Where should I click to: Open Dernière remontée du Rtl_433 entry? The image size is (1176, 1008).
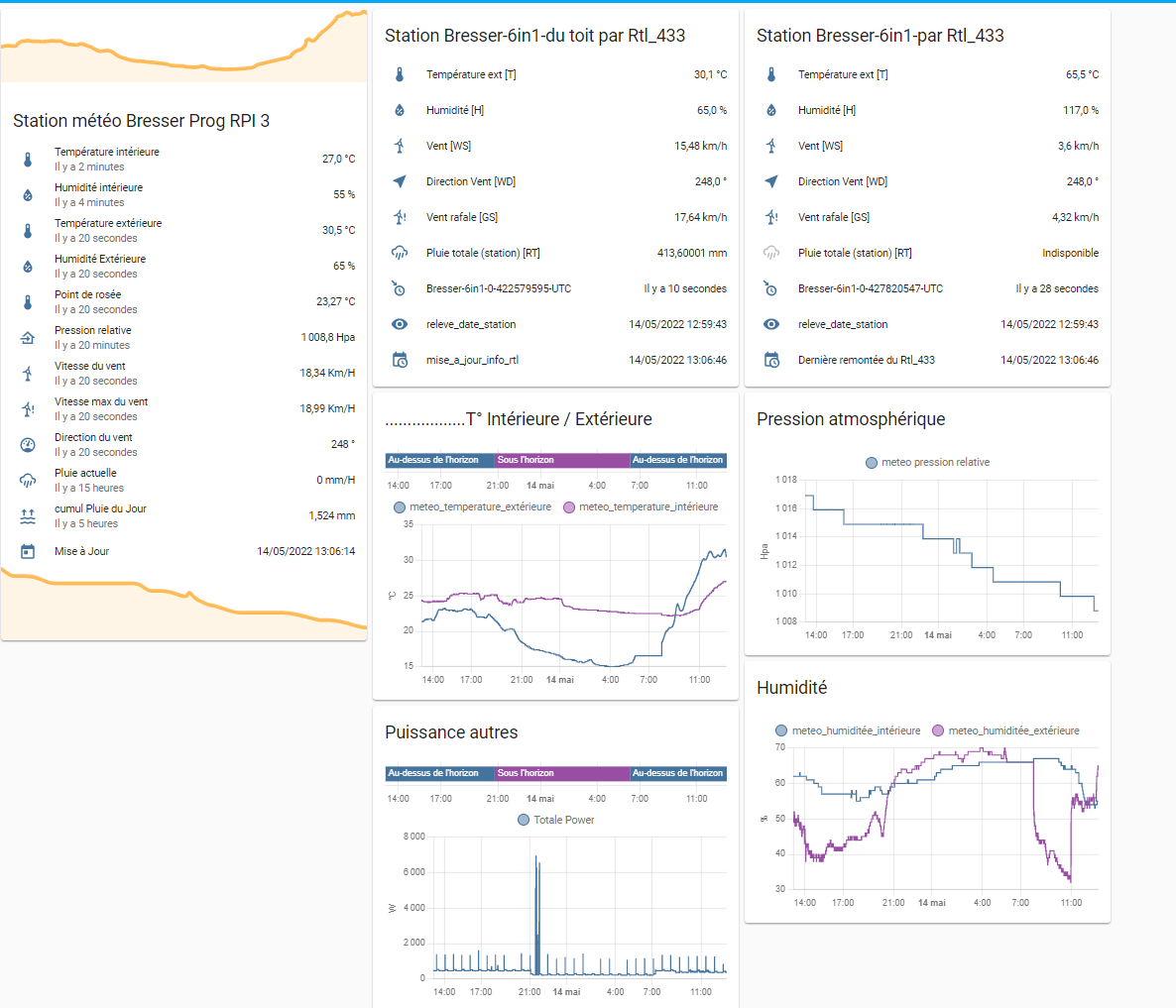866,360
